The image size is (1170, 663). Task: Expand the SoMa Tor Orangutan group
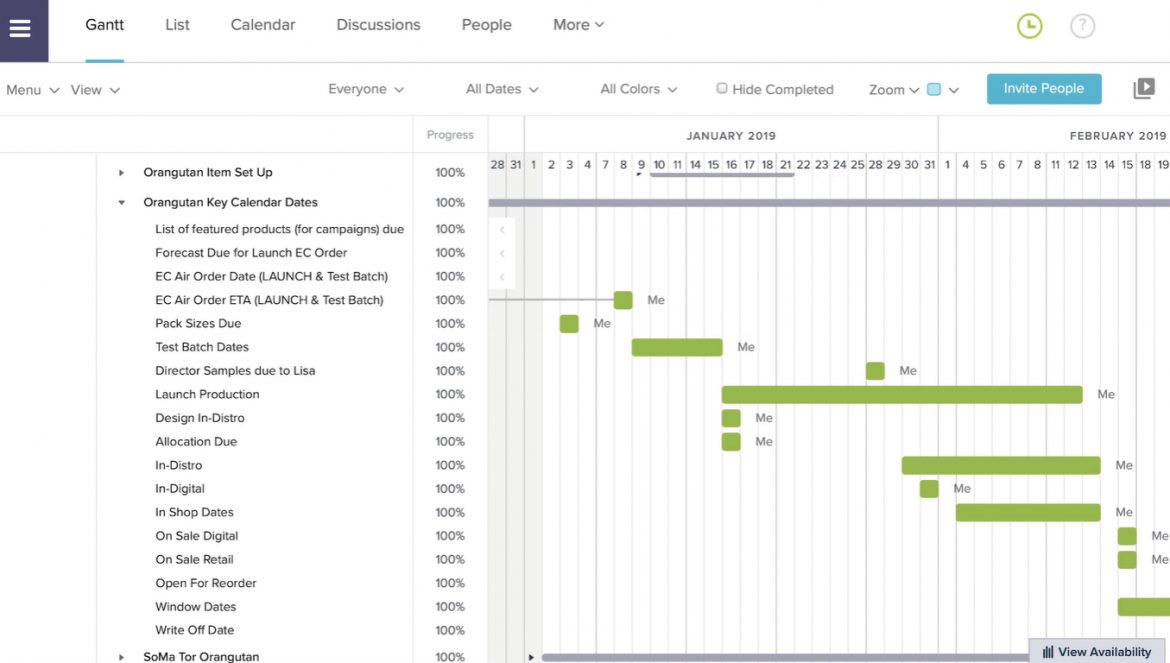click(121, 657)
